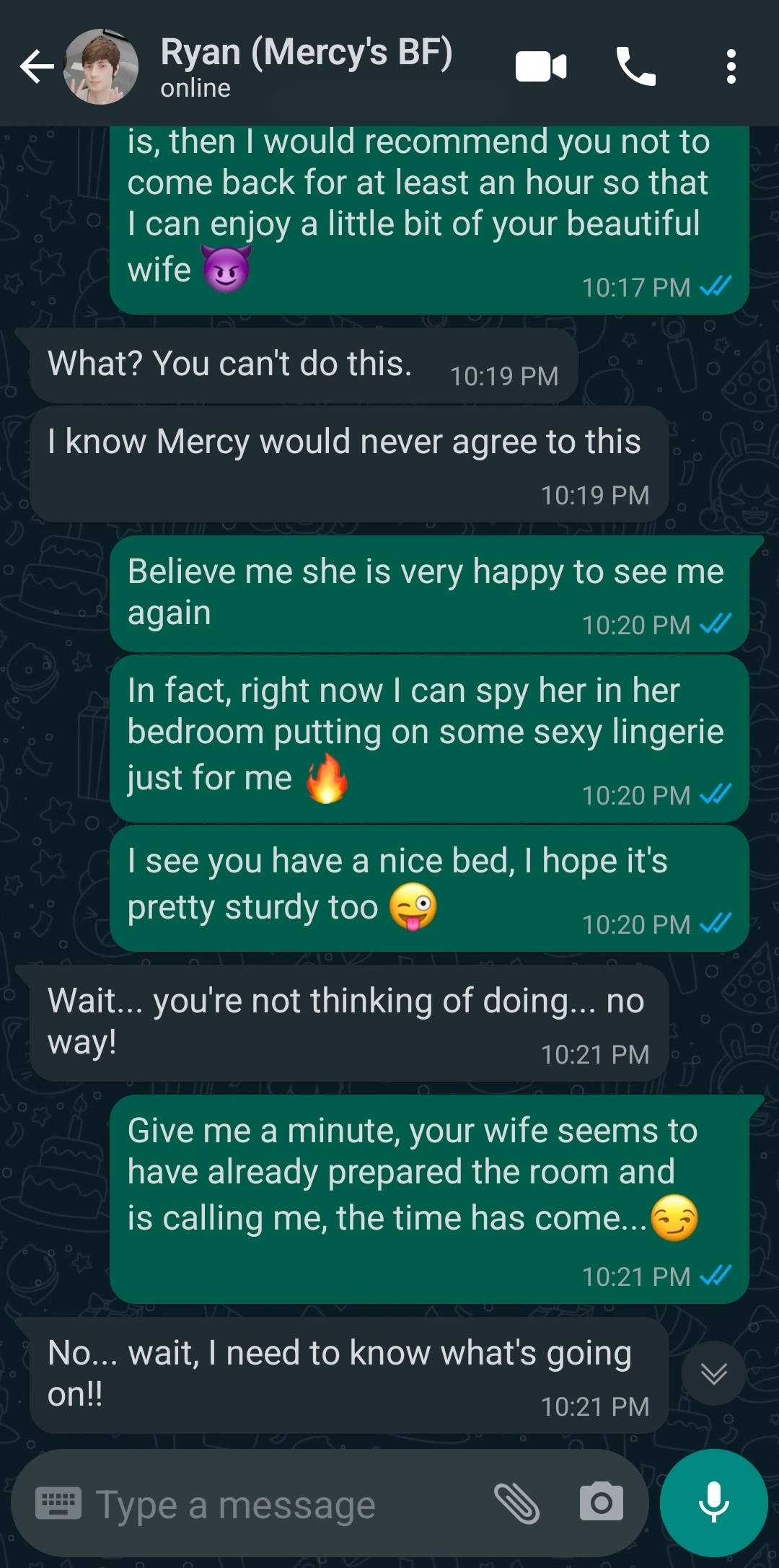Screen dimensions: 779x1568
Task: Select the 'No... wait, I need to know' message
Action: [x=349, y=1375]
